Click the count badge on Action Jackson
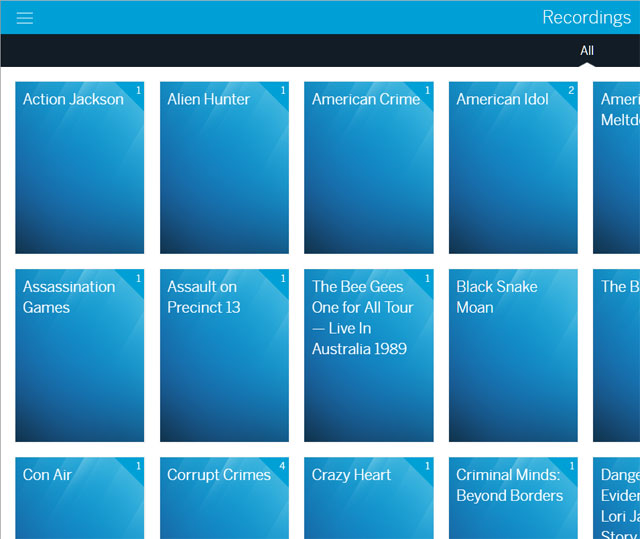640x539 pixels. point(138,90)
